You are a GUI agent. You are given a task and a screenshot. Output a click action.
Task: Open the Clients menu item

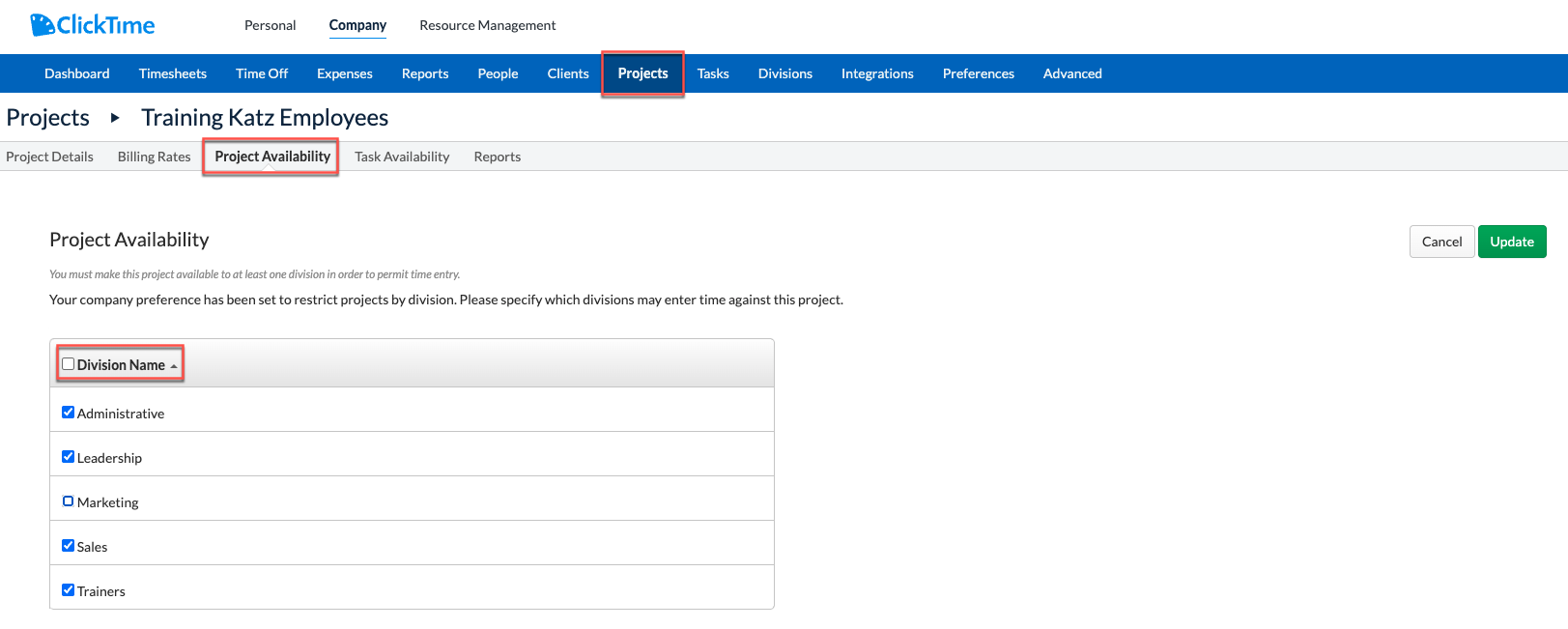[567, 73]
